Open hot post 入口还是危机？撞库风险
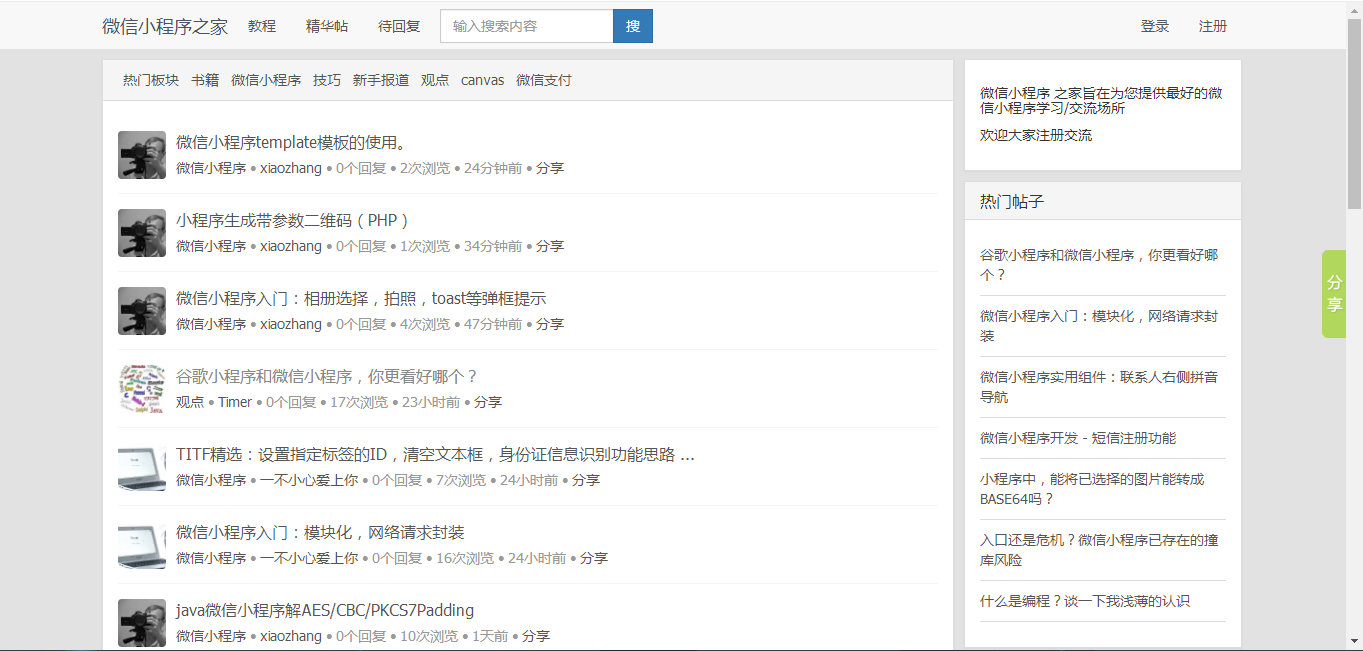 [1099, 550]
